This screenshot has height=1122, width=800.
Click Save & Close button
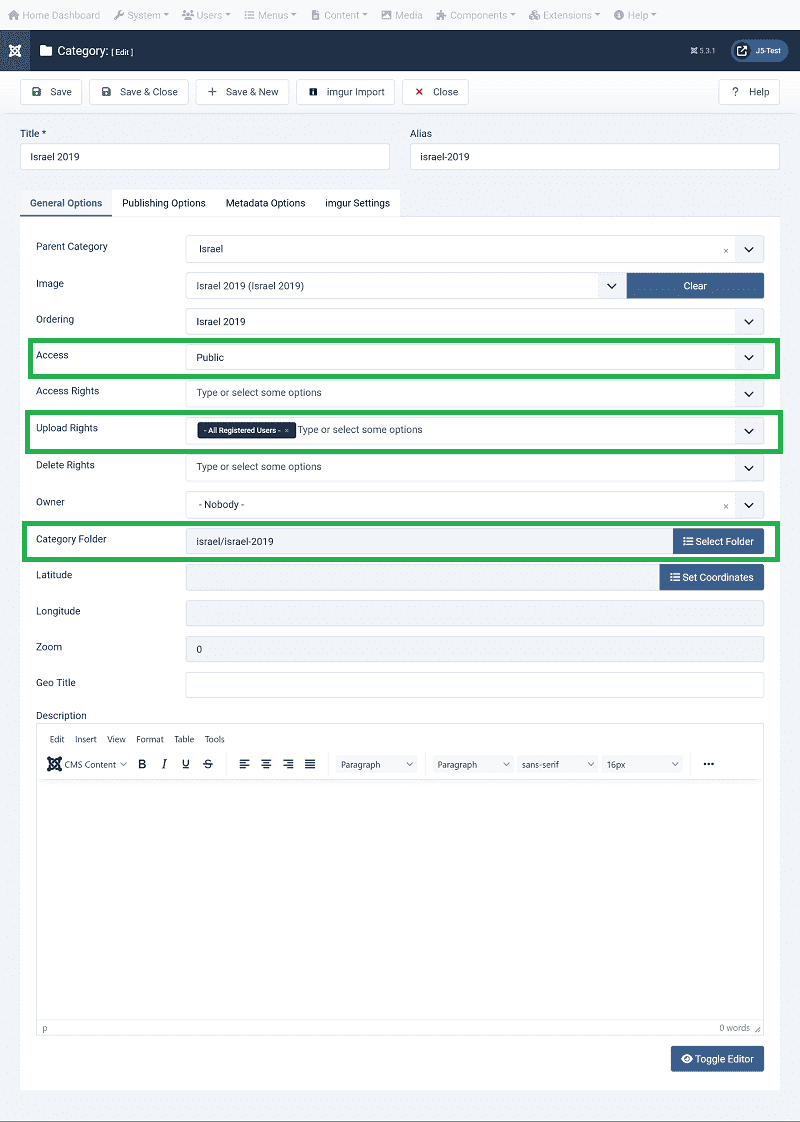point(139,92)
